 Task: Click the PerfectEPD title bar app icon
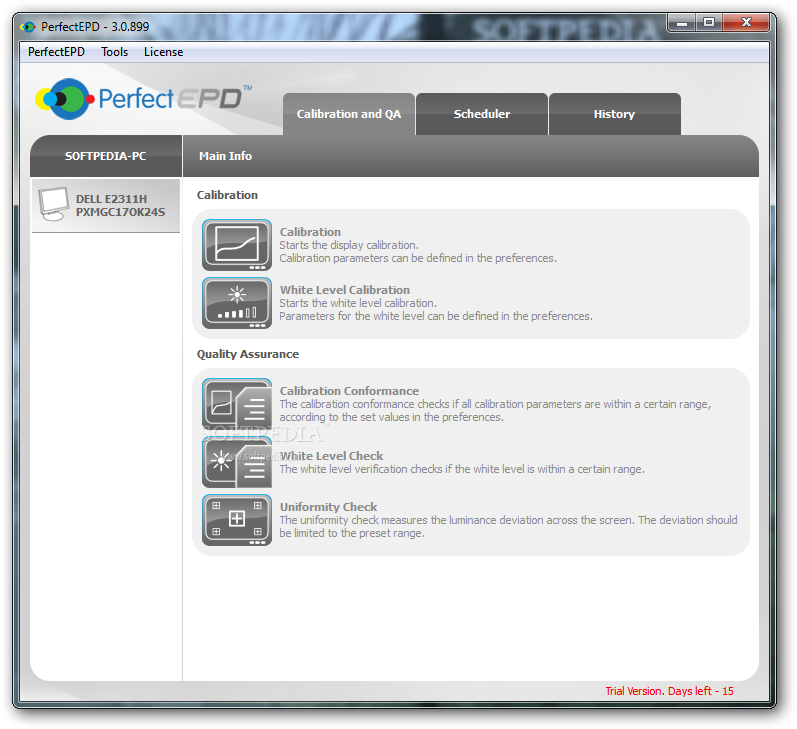pos(28,26)
